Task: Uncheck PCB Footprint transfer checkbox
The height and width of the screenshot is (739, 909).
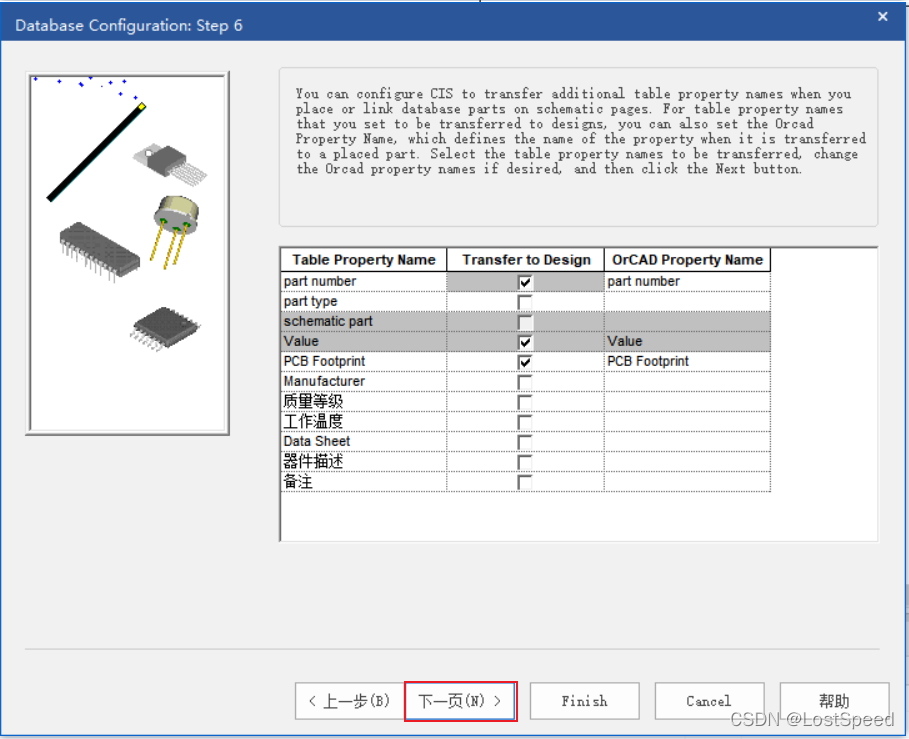Action: click(x=525, y=362)
